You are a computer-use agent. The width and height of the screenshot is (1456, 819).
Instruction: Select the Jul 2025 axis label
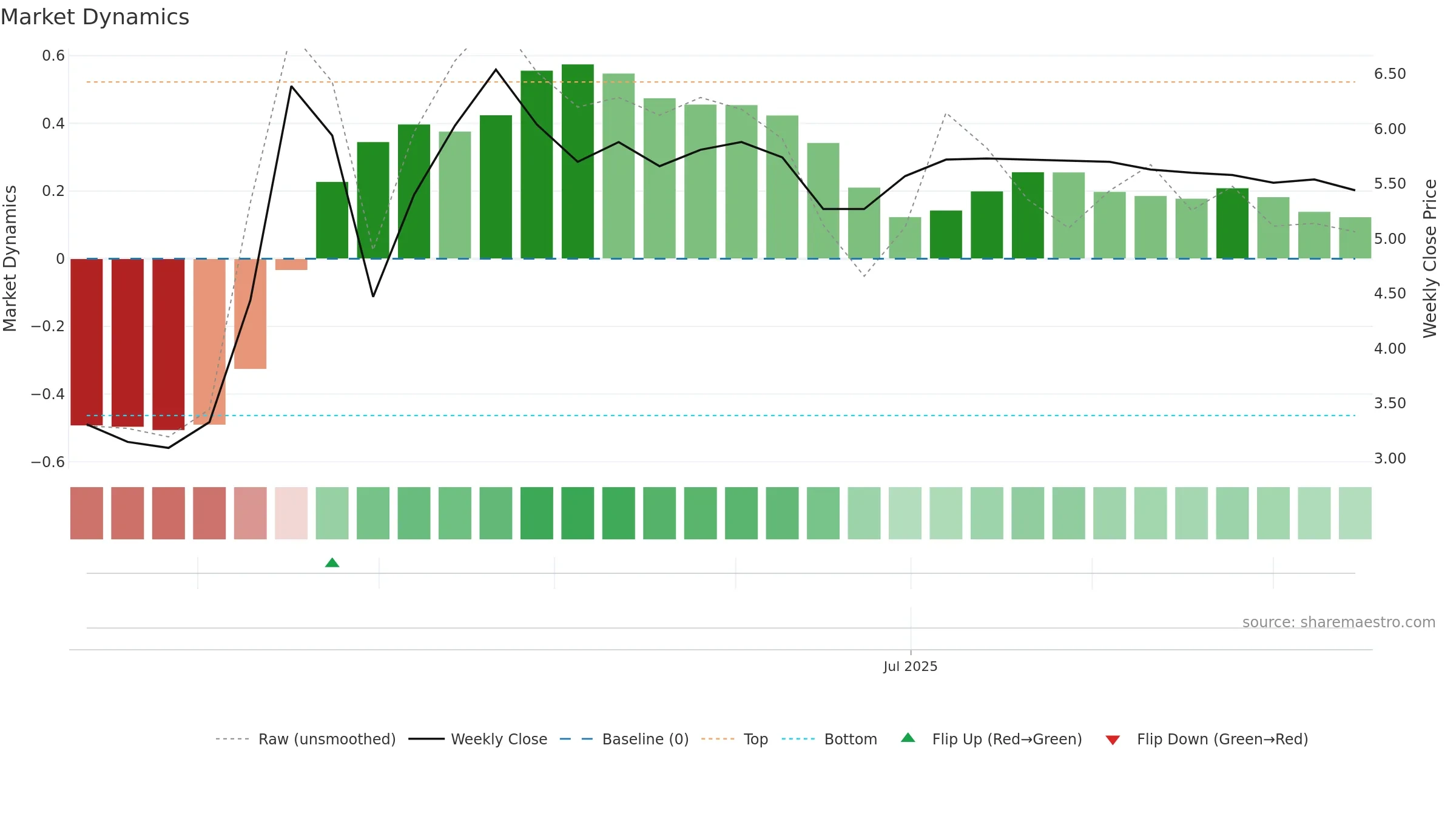(910, 666)
